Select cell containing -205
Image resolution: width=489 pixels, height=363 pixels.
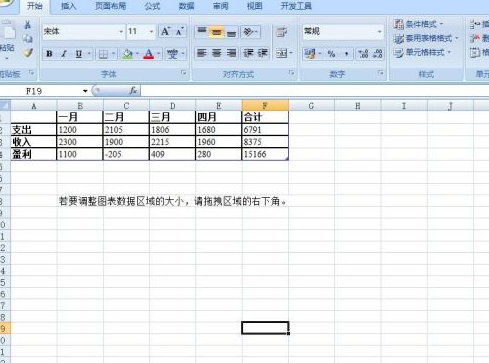click(x=126, y=154)
